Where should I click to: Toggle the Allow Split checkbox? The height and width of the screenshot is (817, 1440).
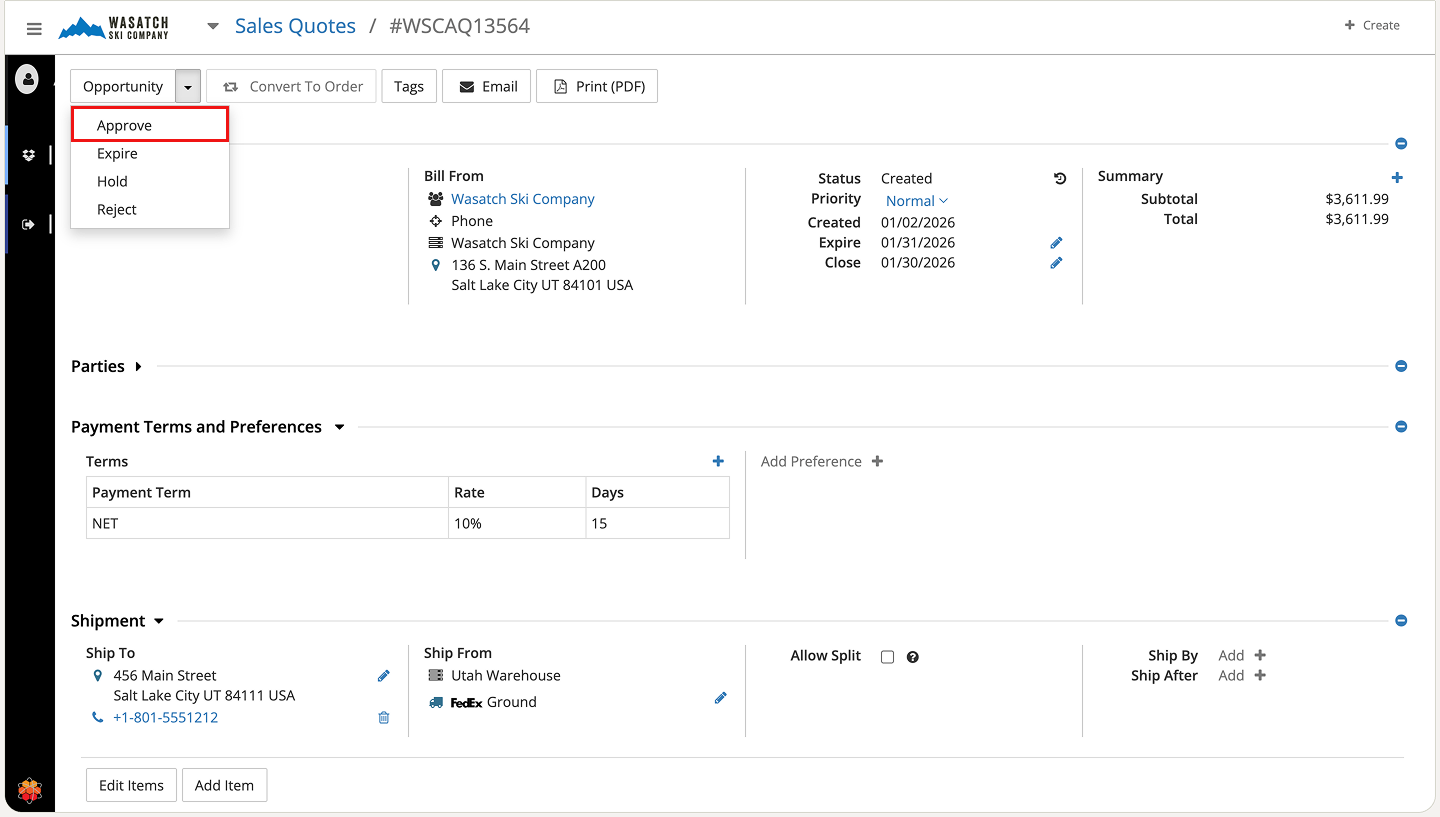(887, 657)
